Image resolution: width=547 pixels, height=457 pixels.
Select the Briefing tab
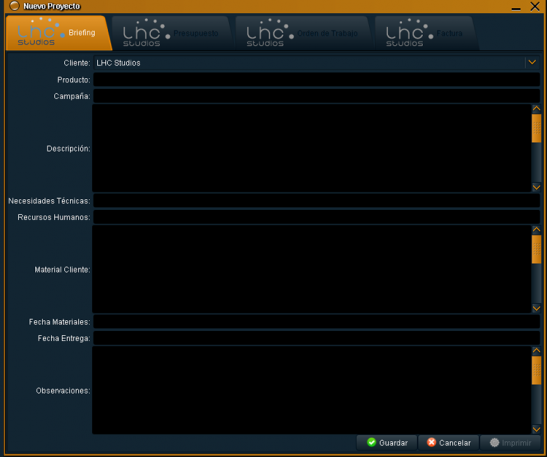pos(58,33)
